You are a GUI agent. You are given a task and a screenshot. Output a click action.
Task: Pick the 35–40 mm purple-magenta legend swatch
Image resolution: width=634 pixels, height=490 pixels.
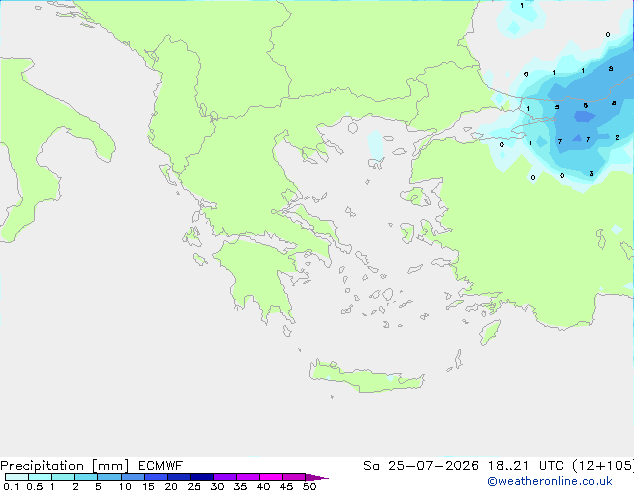[248, 477]
